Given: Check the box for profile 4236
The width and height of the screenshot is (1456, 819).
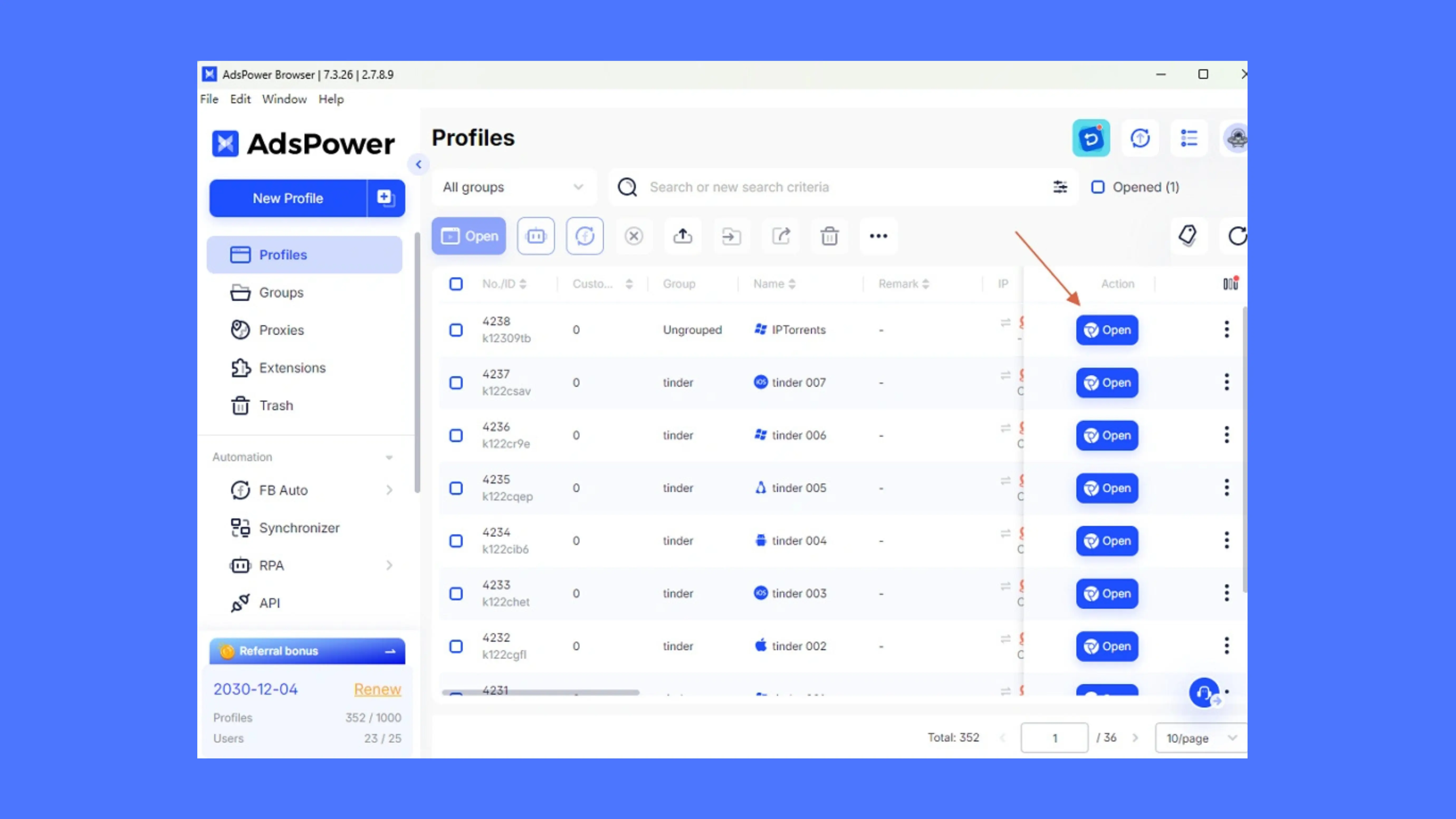Looking at the screenshot, I should (x=456, y=435).
